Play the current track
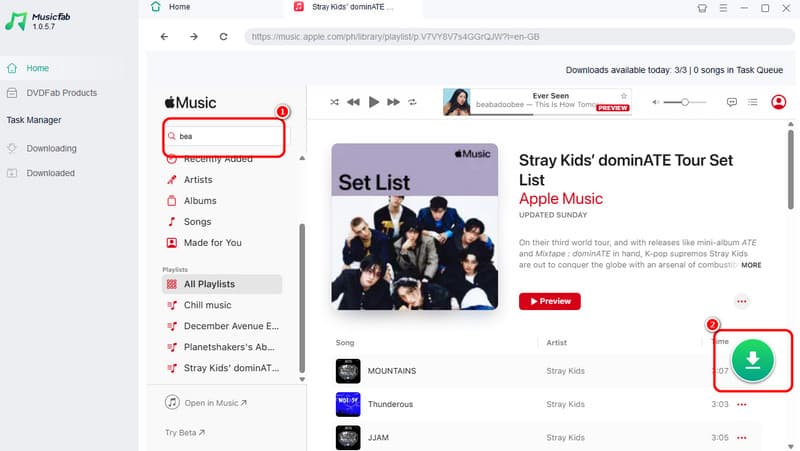The width and height of the screenshot is (800, 451). [373, 102]
